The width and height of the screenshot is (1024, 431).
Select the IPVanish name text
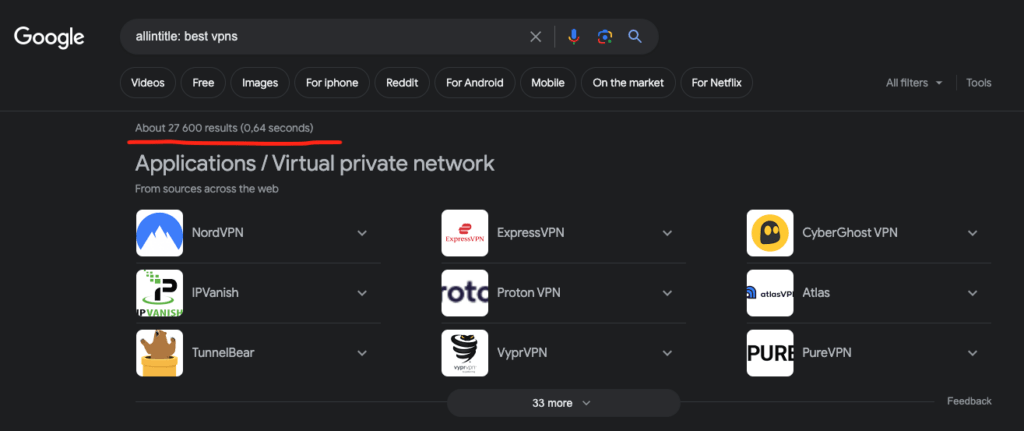215,293
